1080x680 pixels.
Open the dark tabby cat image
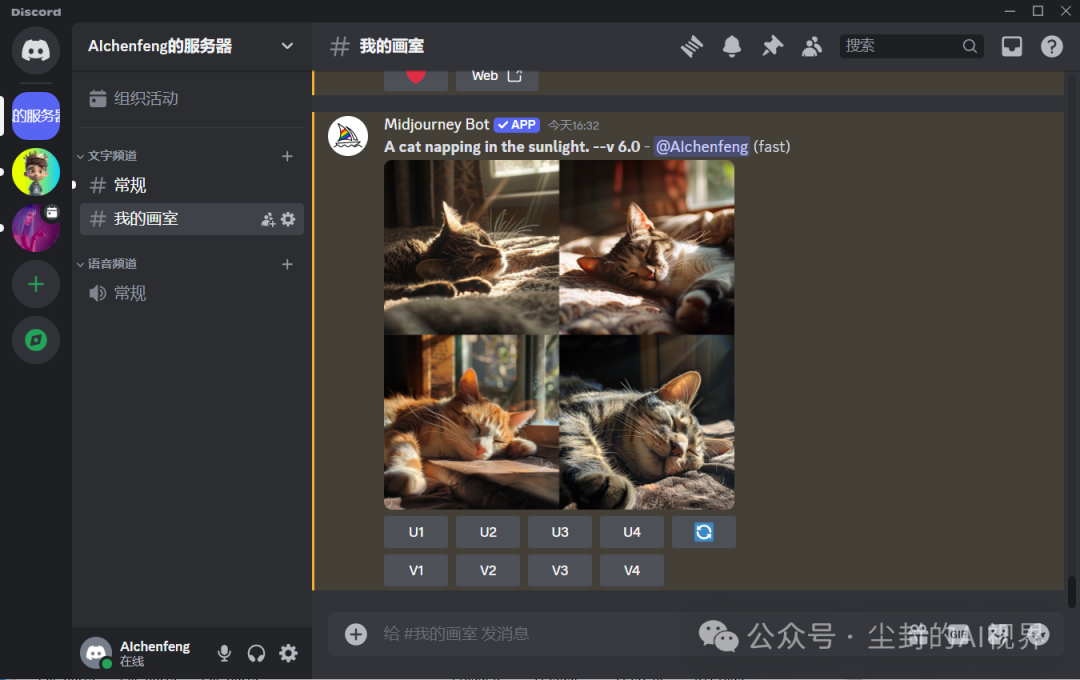click(x=471, y=247)
